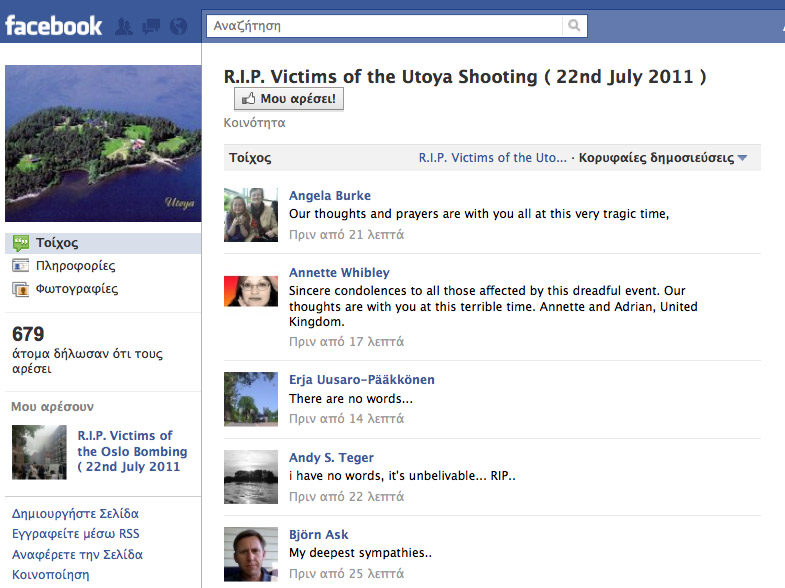Click the Φωτογραφίες photos icon
Screen dimensions: 785x588
tap(21, 289)
